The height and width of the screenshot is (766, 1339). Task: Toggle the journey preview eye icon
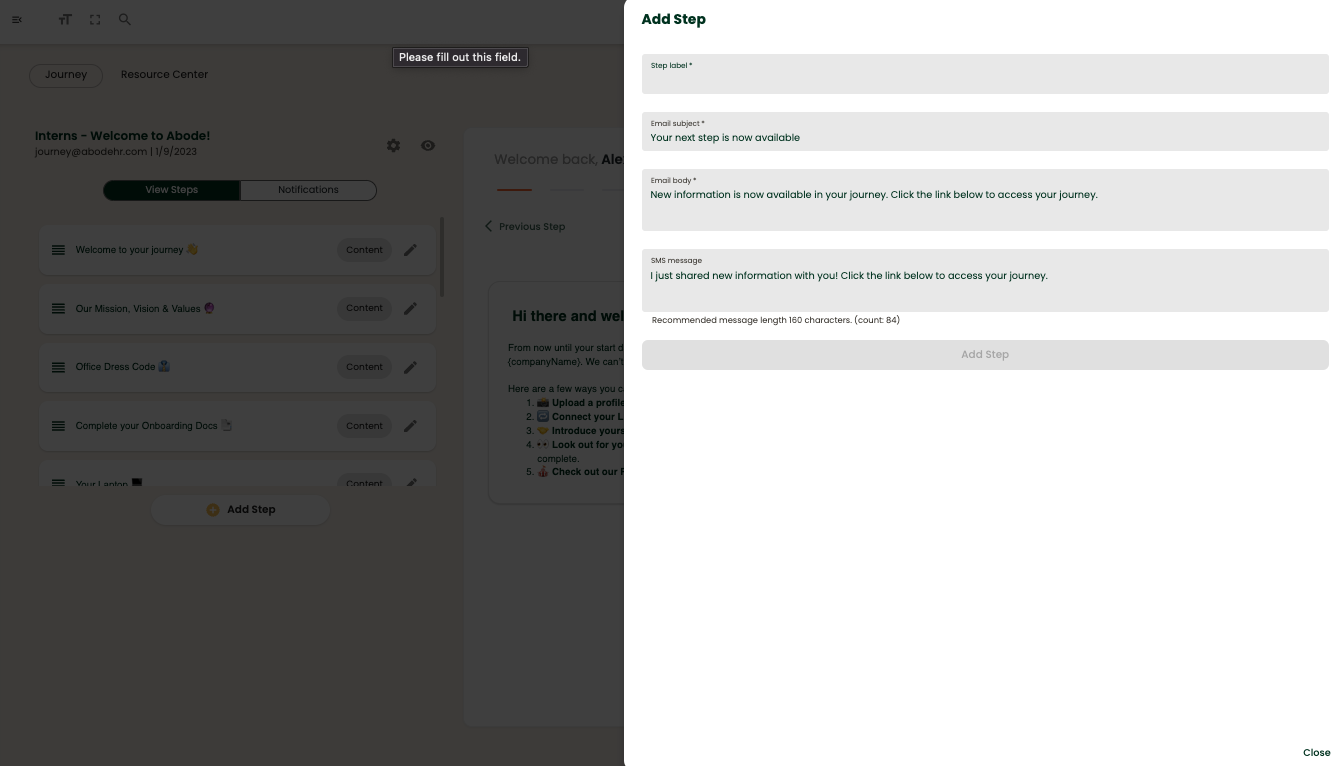pyautogui.click(x=428, y=146)
